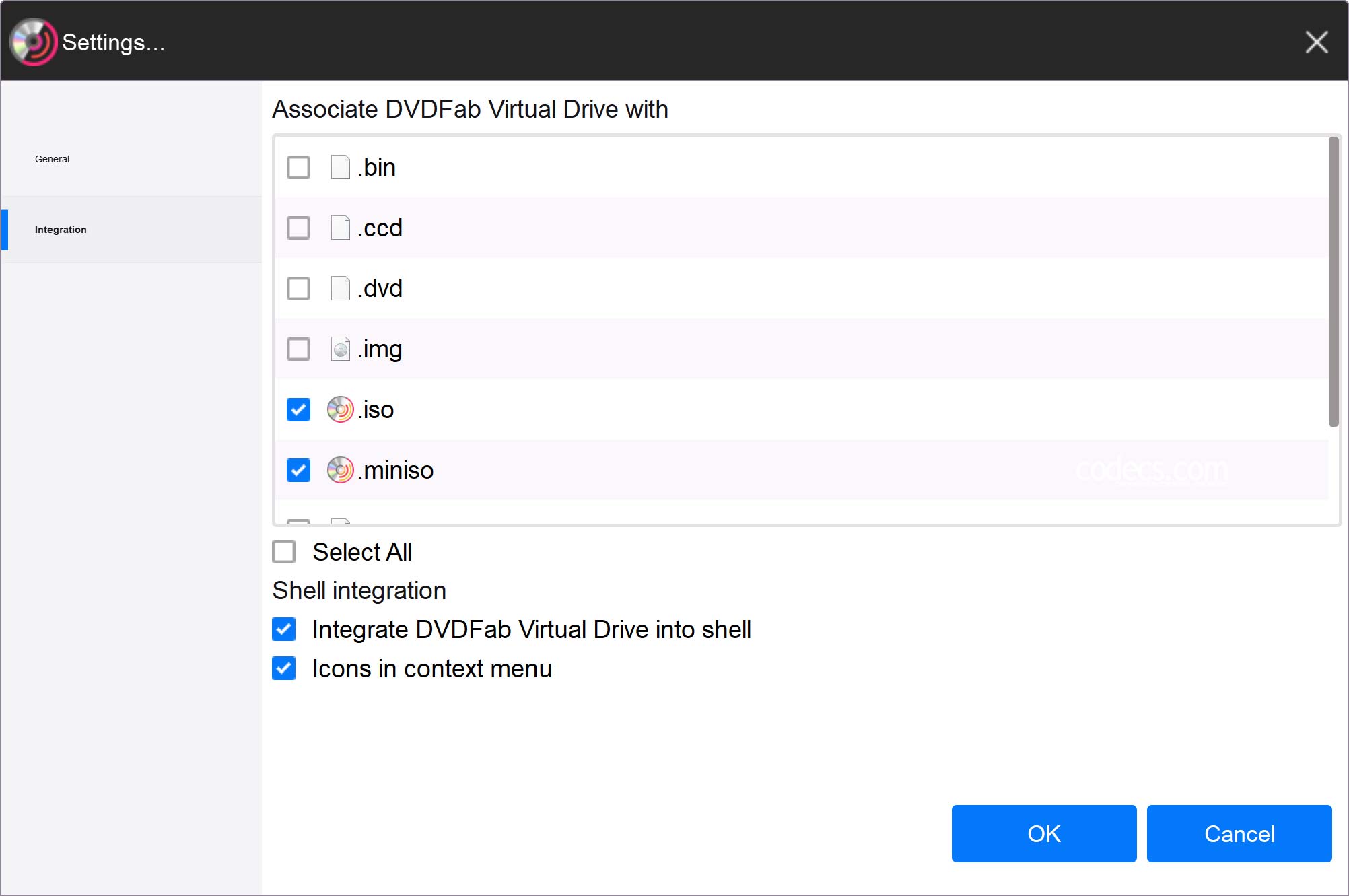
Task: Uncheck the .iso association checkbox
Action: pyautogui.click(x=298, y=409)
